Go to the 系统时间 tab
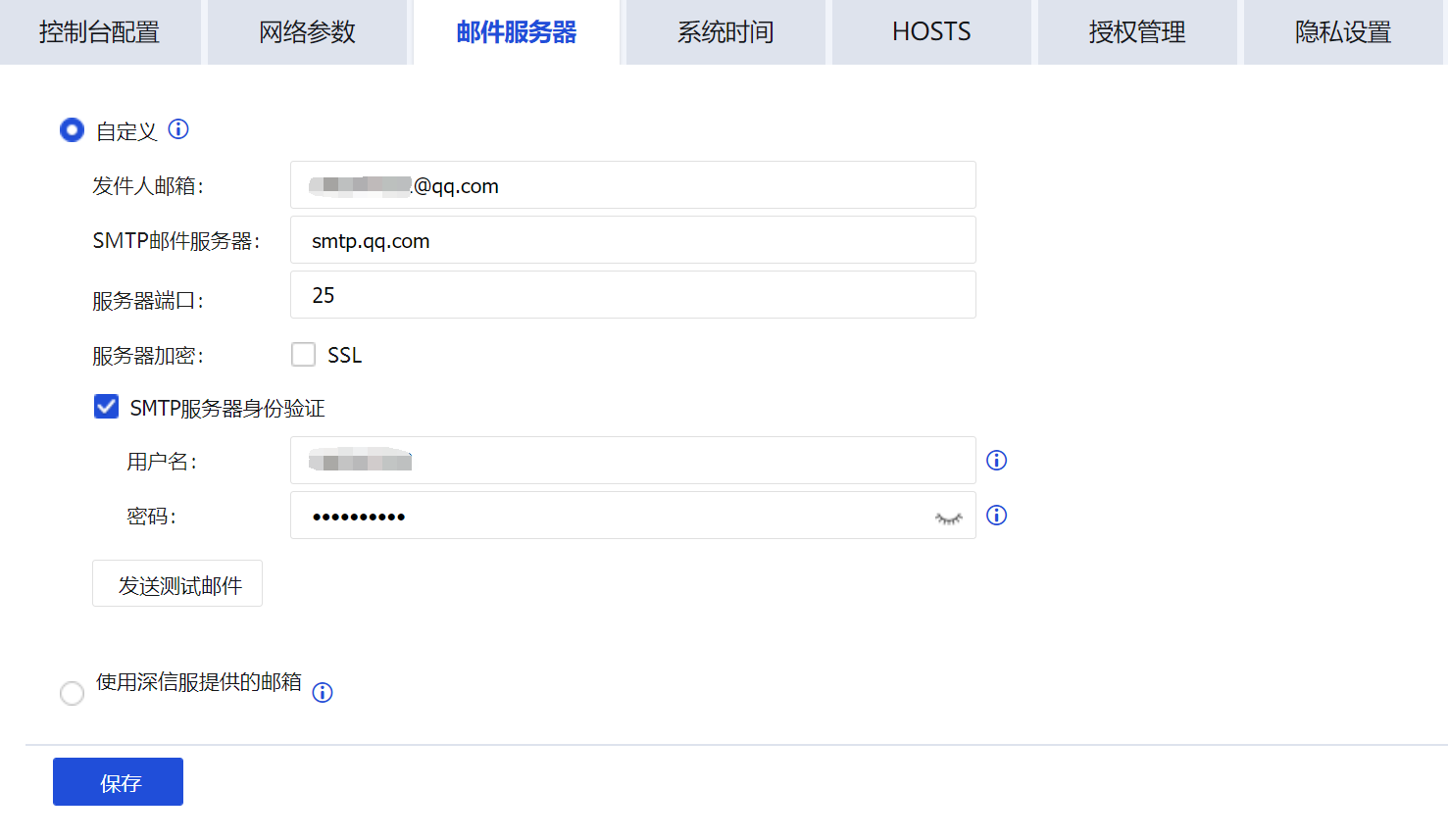Viewport: 1448px width, 840px height. (725, 32)
